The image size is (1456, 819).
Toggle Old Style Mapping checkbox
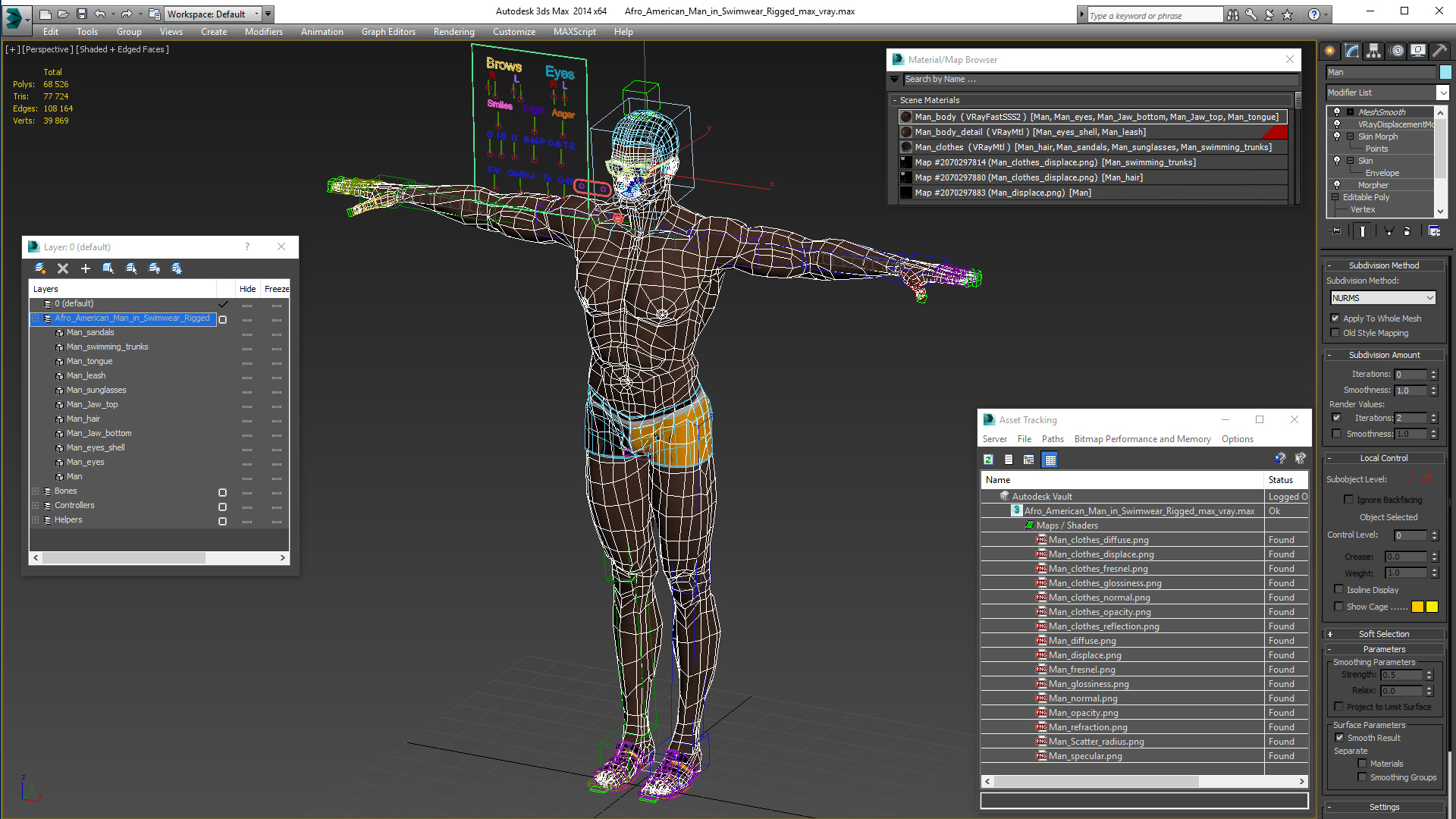pyautogui.click(x=1335, y=333)
